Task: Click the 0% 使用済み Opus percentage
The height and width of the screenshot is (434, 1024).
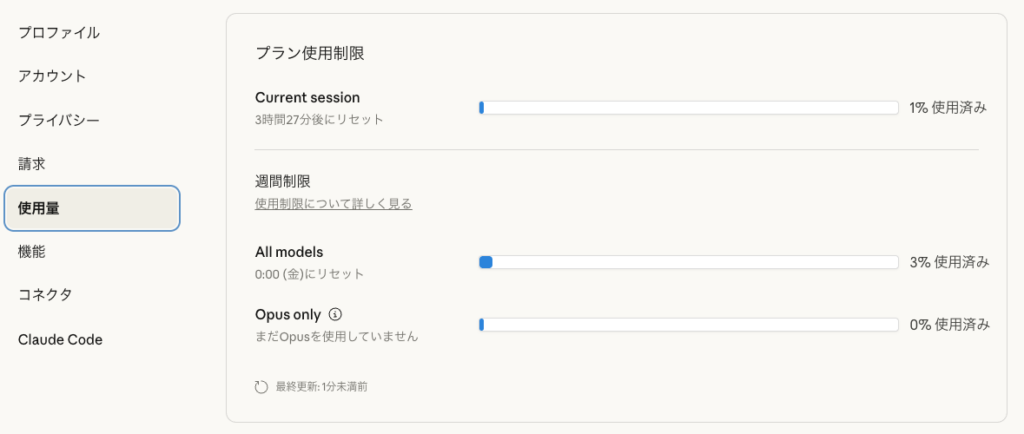Action: (948, 324)
